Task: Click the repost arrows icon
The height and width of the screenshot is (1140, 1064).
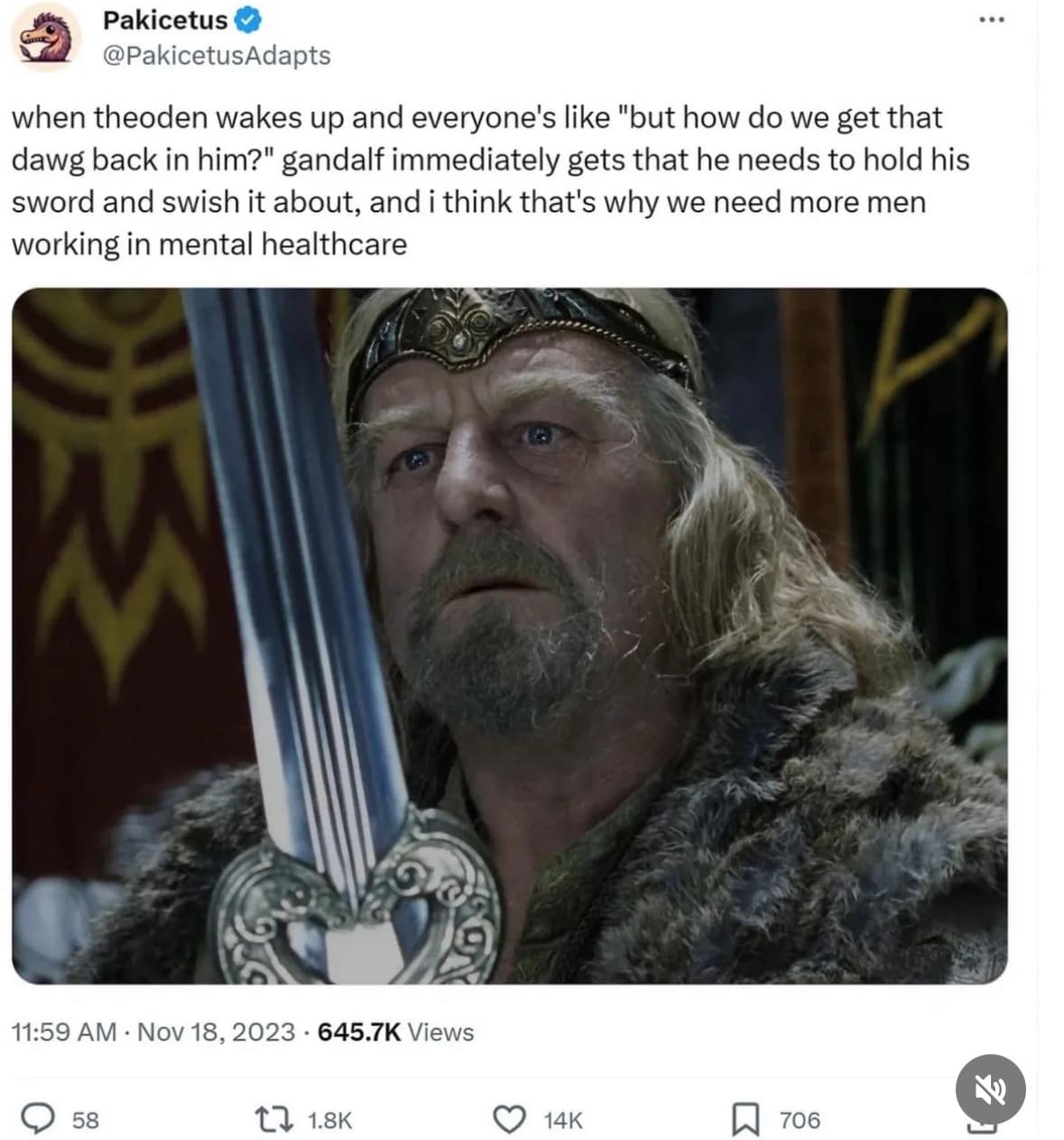Action: click(276, 1120)
